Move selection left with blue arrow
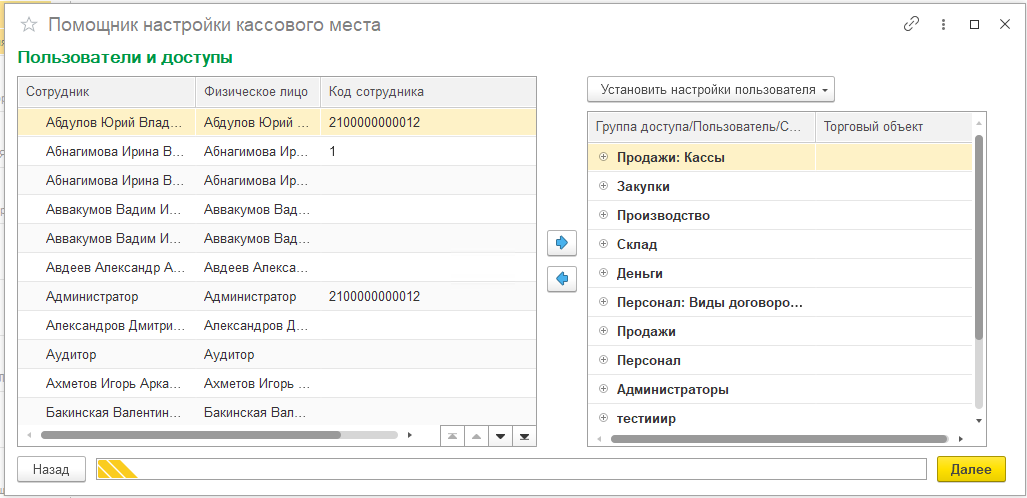Viewport: 1027px width, 498px height. point(561,279)
